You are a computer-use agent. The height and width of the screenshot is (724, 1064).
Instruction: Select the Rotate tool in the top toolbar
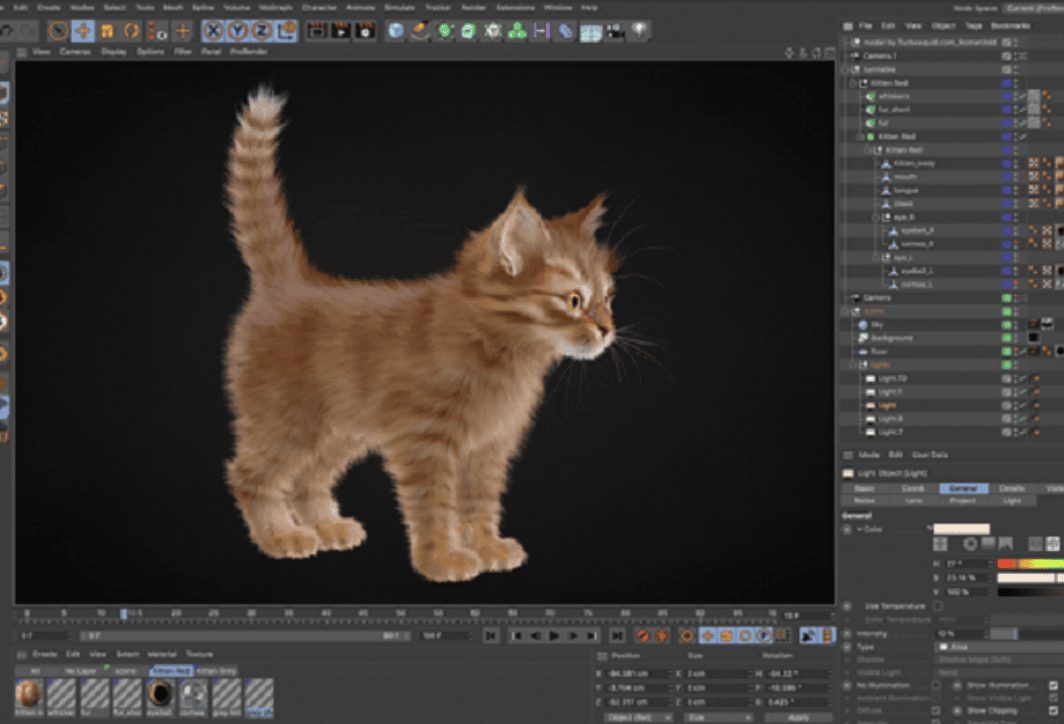tap(132, 31)
